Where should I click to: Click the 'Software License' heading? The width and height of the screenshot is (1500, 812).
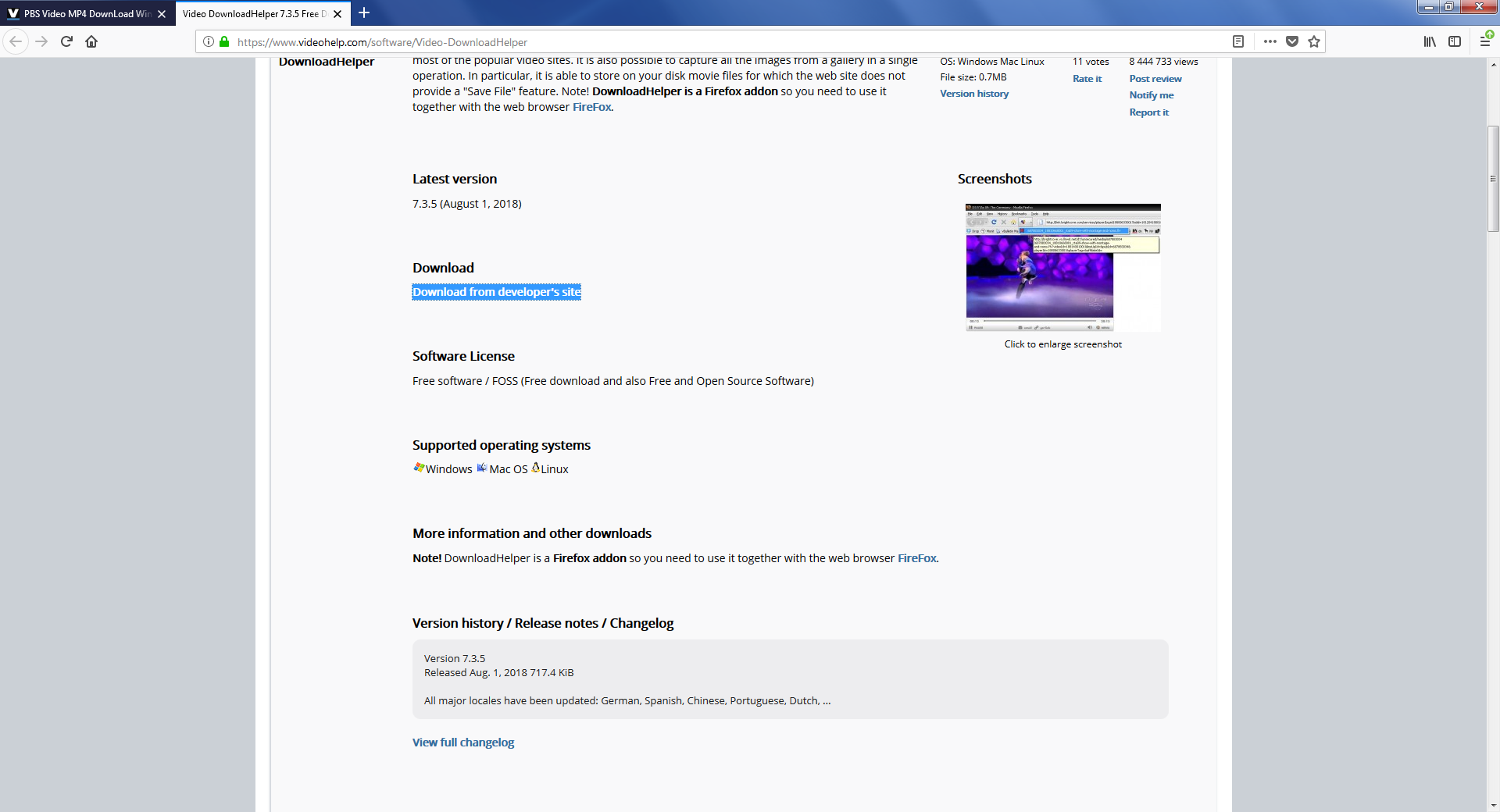(463, 356)
